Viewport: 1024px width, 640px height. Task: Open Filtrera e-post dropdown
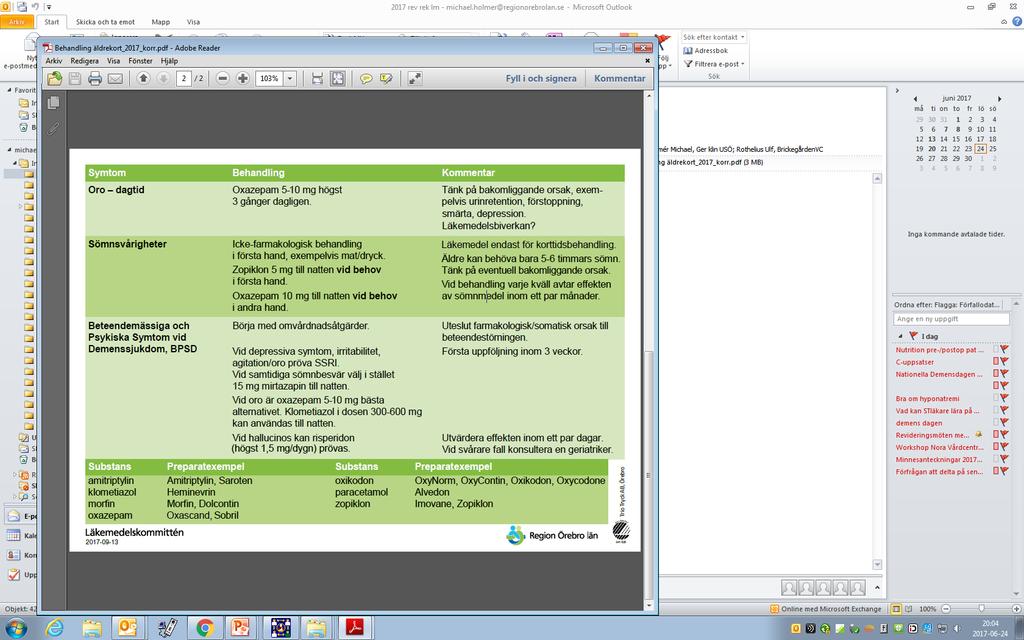click(714, 64)
